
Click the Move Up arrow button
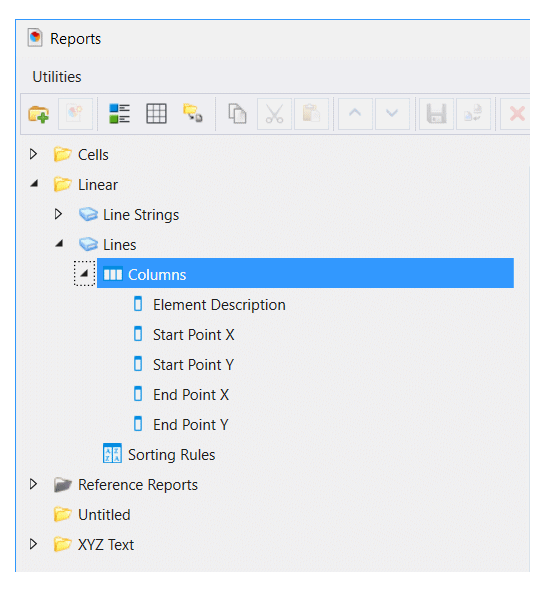(x=355, y=114)
